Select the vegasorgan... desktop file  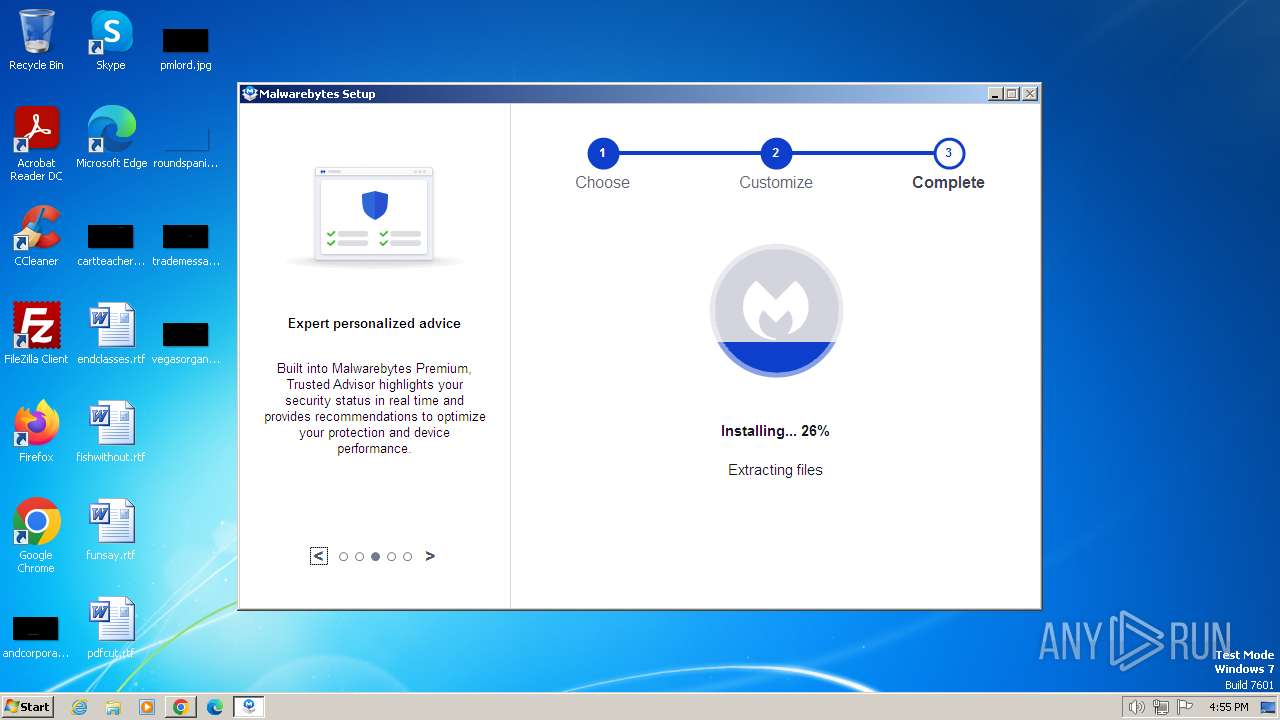(x=185, y=343)
